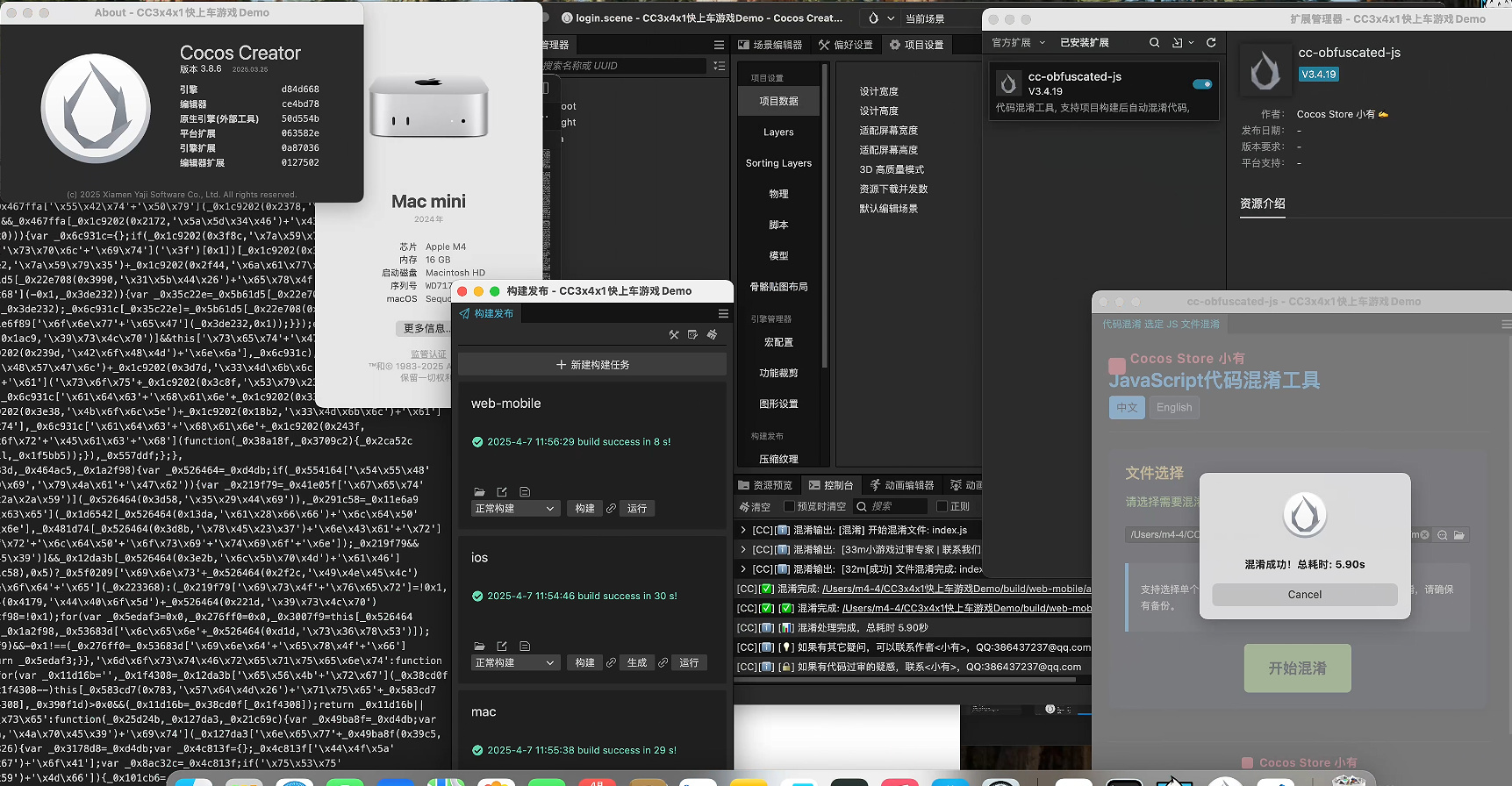Check the 预览时清空 checkbox in console

tap(789, 506)
